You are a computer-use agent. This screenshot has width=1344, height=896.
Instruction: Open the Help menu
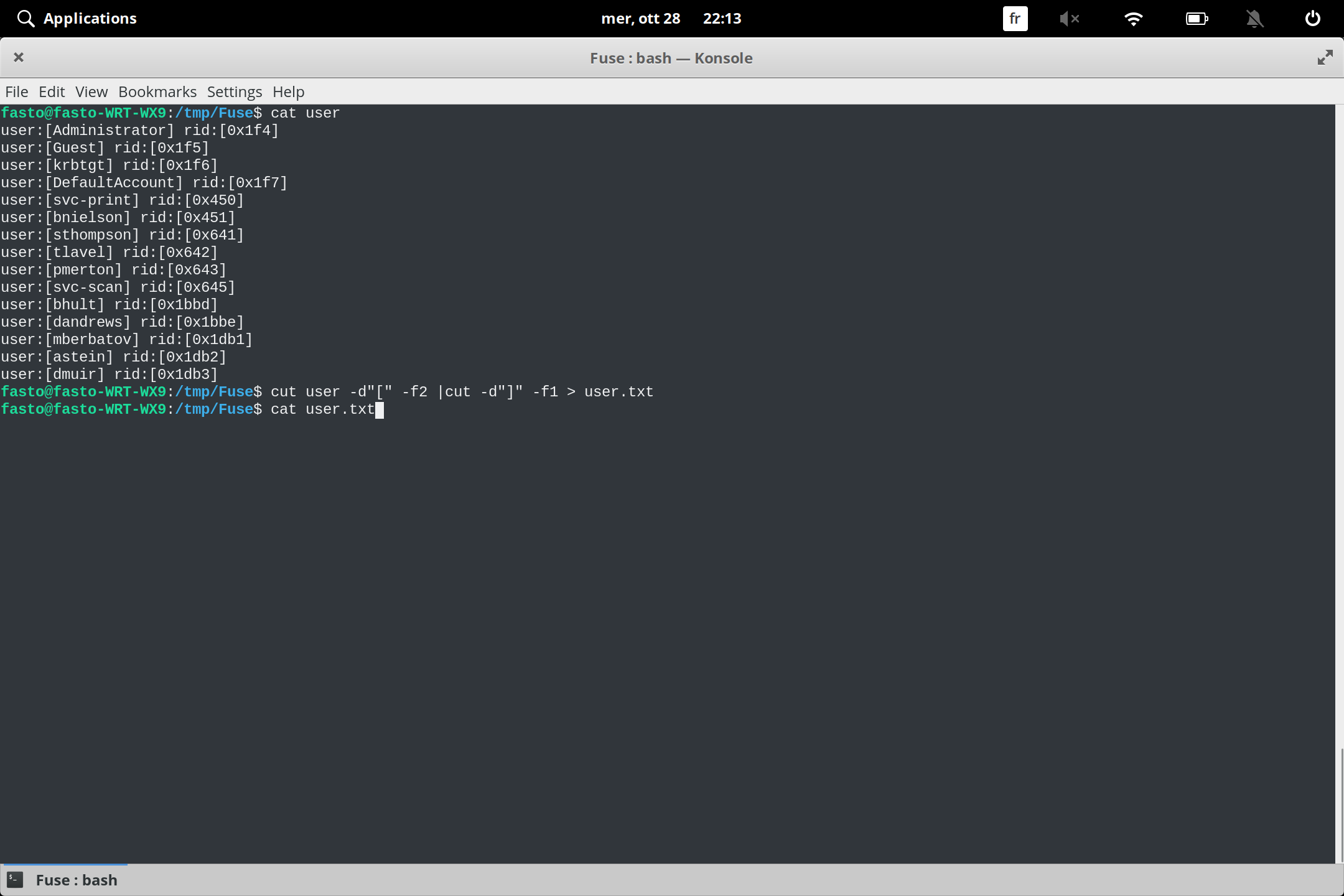tap(287, 91)
